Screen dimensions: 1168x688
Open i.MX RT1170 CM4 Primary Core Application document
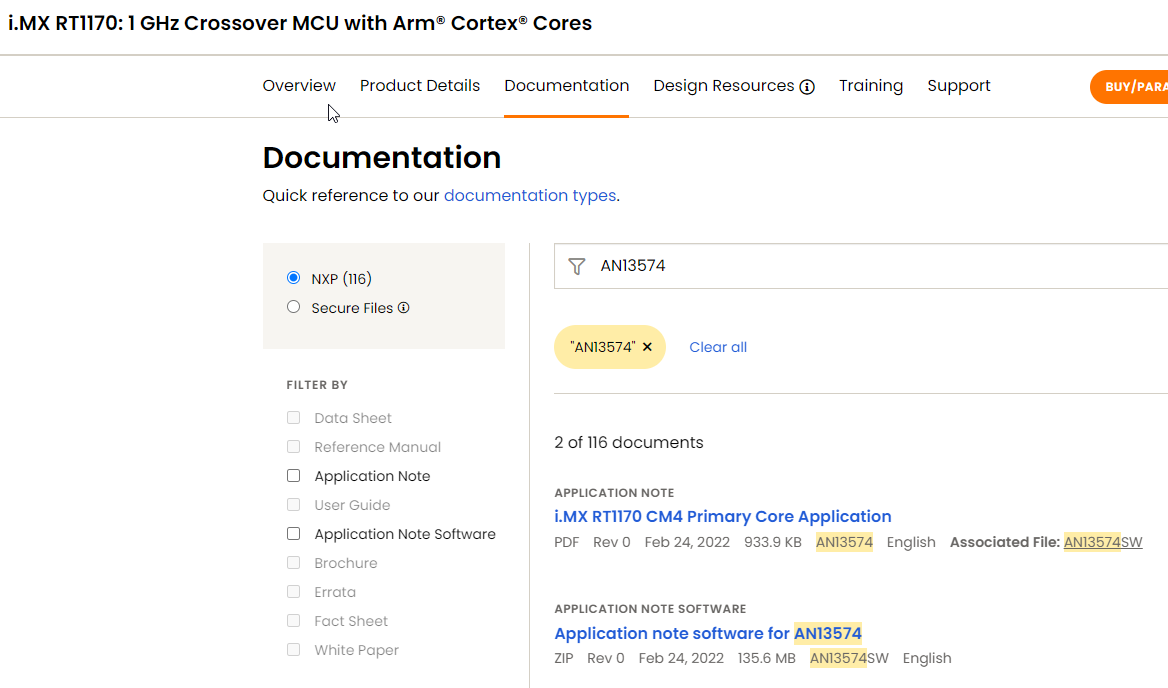[x=723, y=516]
